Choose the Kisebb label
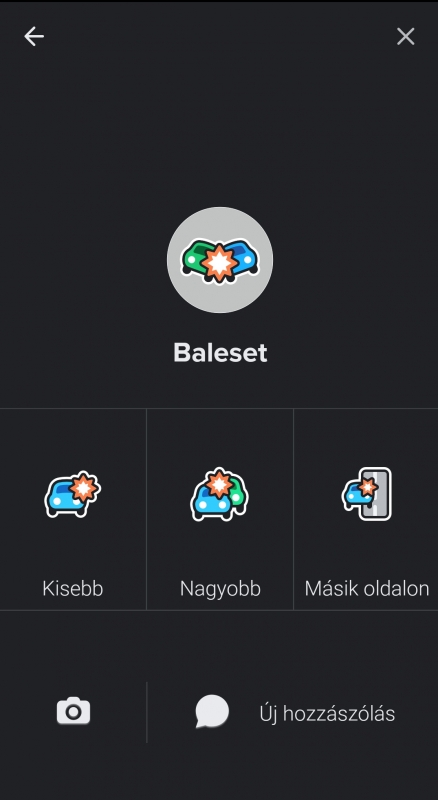This screenshot has width=438, height=800. tap(72, 589)
